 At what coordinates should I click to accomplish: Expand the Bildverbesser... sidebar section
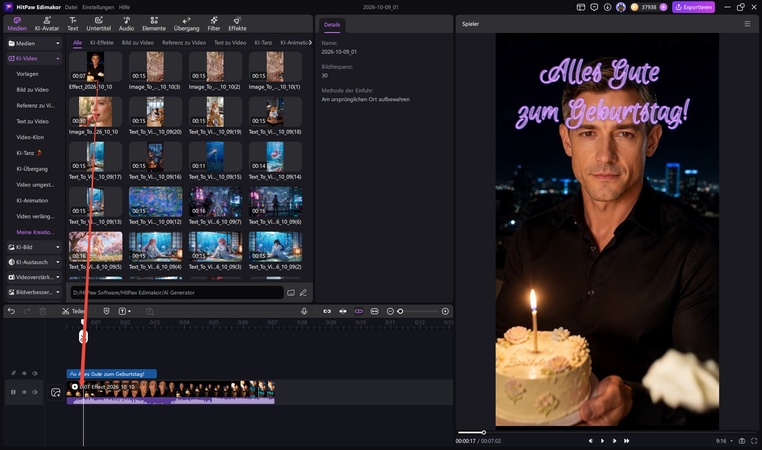[34, 292]
